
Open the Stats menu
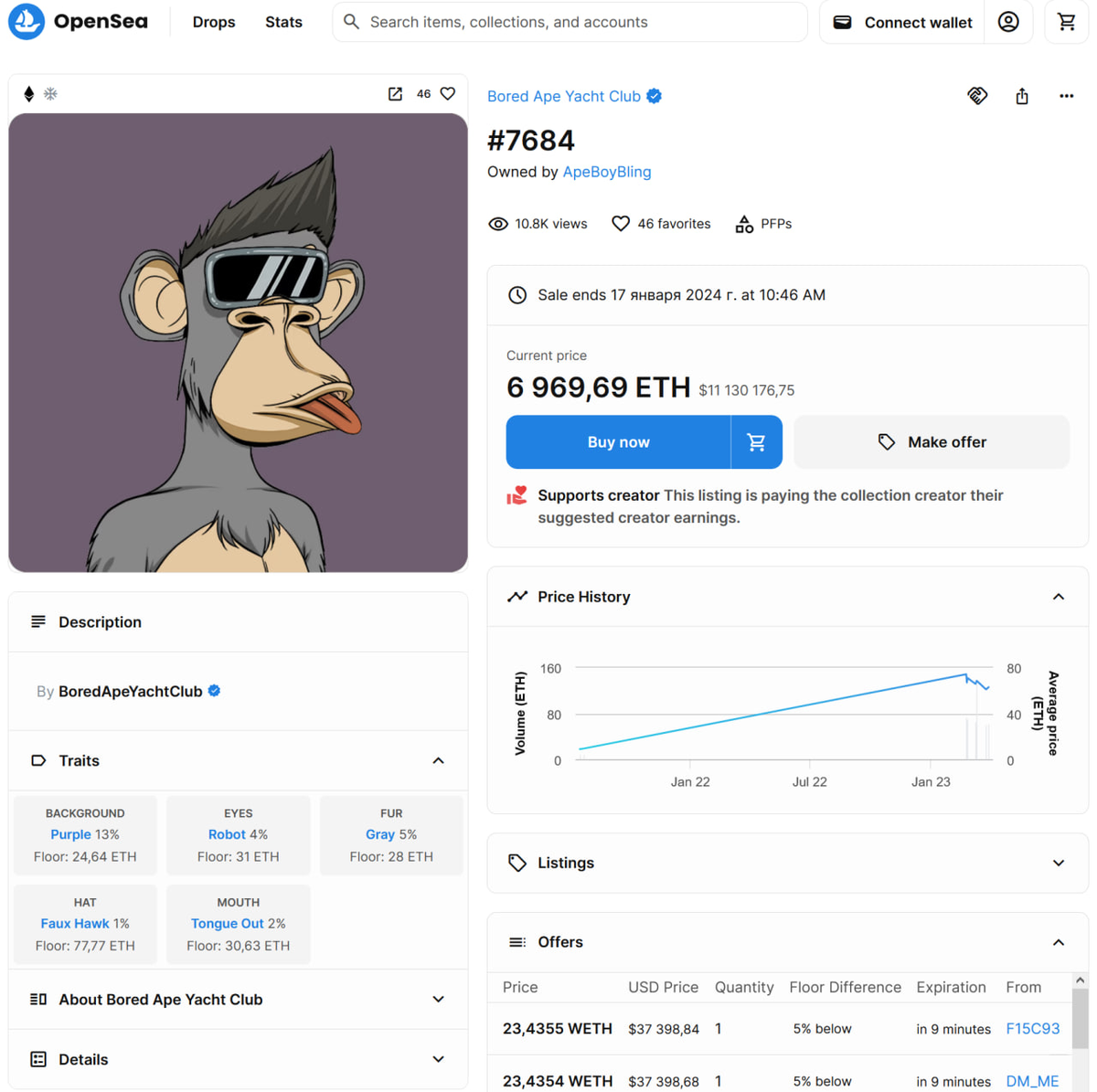click(283, 22)
